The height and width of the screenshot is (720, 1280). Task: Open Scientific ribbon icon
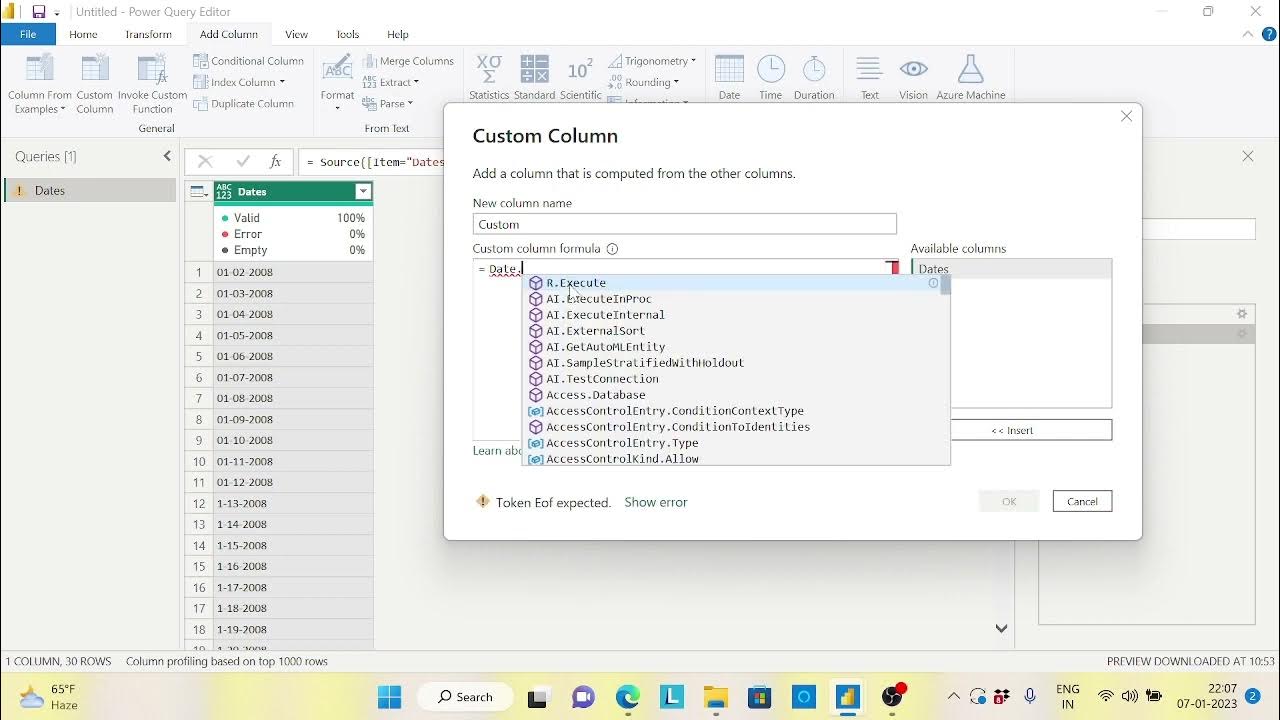pyautogui.click(x=580, y=70)
